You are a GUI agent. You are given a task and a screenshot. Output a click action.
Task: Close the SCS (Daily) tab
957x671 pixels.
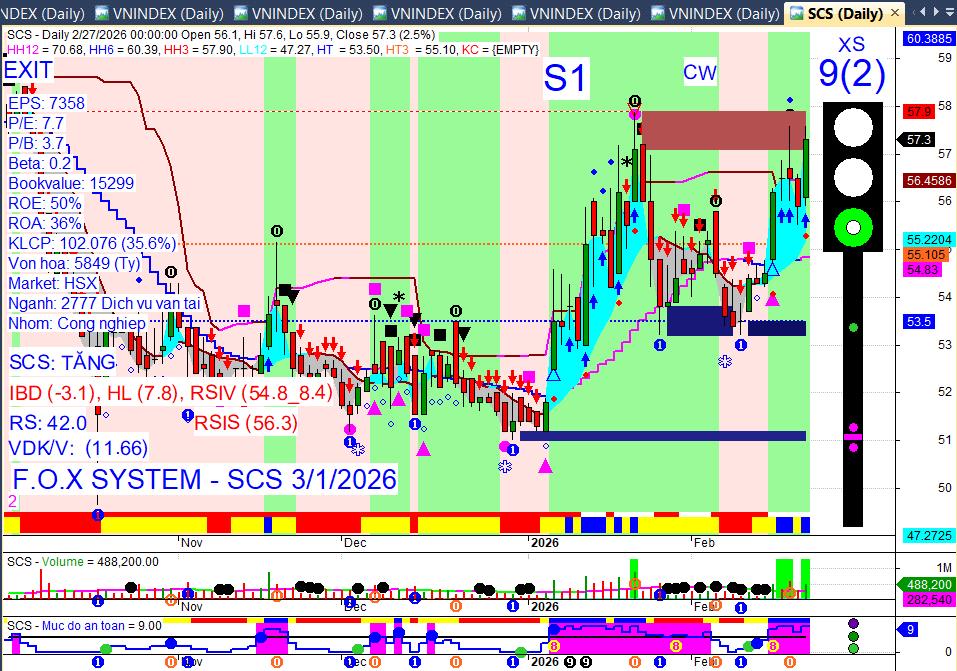[895, 12]
